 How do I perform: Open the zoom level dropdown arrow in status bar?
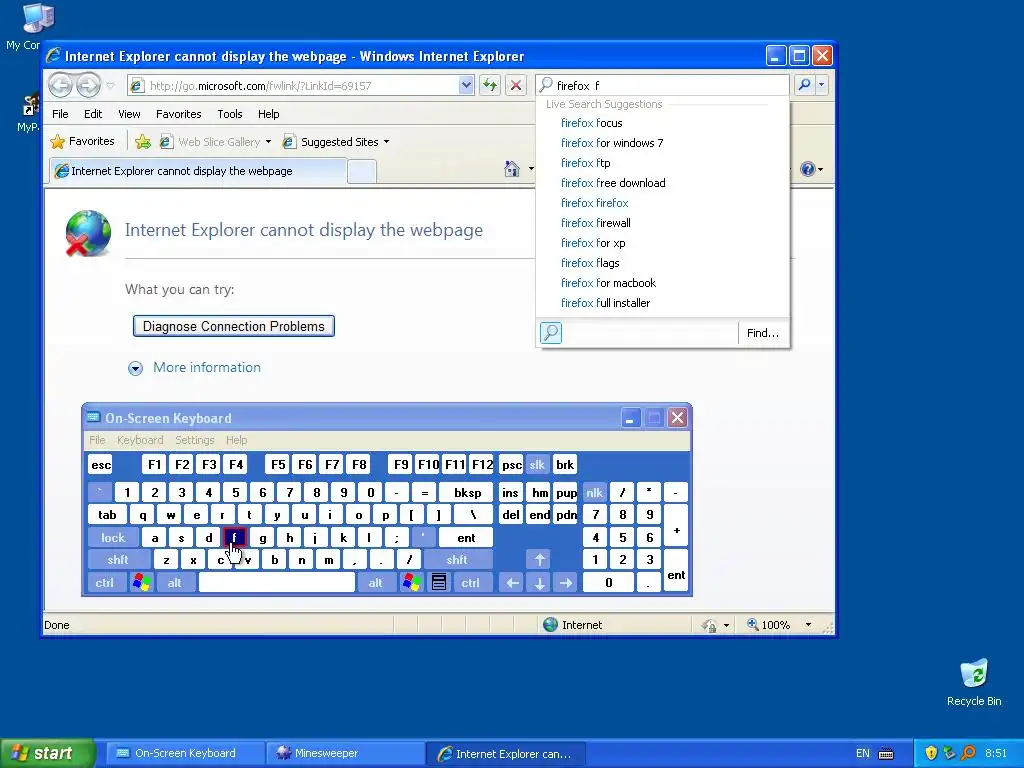point(808,625)
